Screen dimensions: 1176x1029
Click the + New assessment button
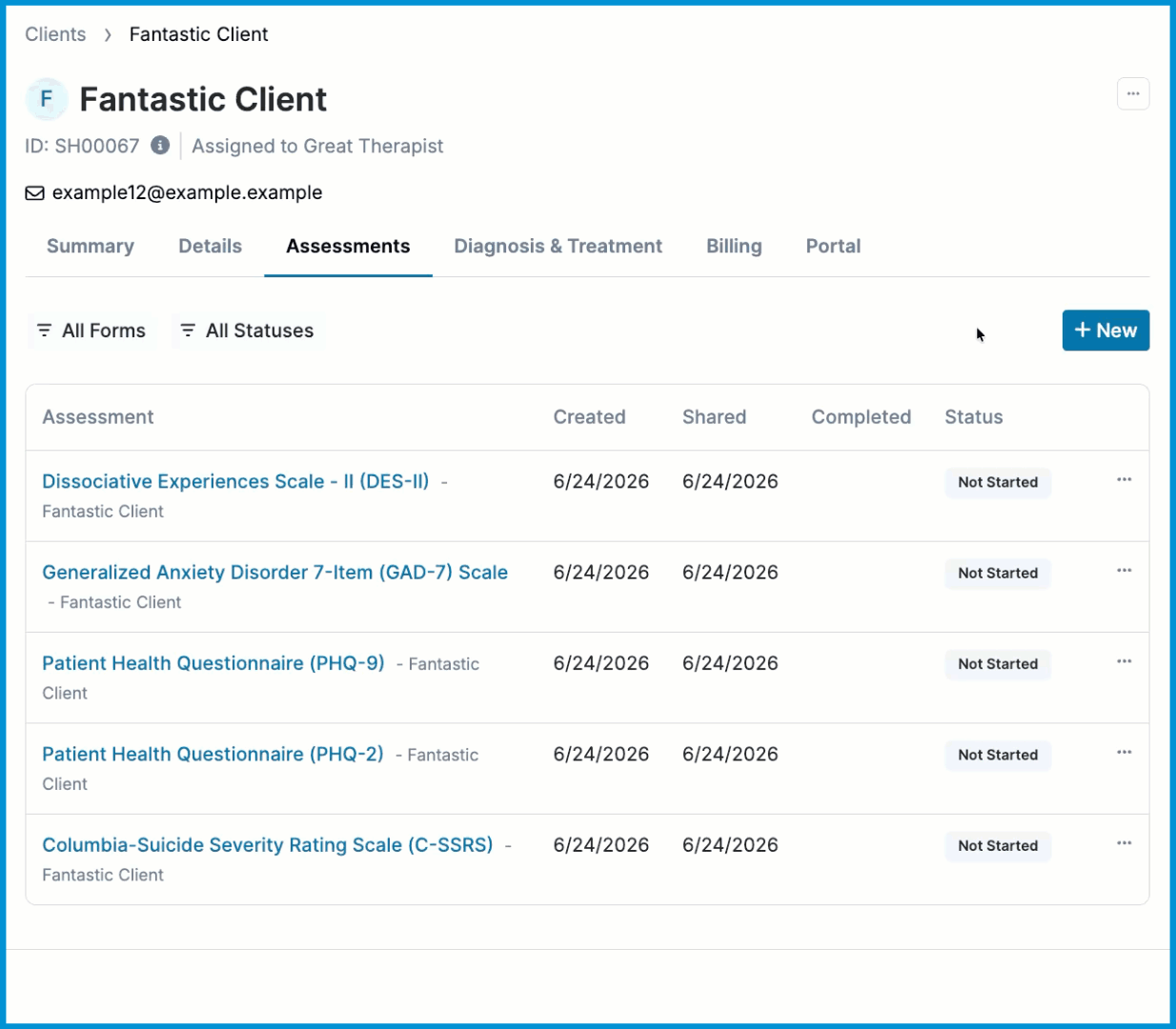(1105, 331)
